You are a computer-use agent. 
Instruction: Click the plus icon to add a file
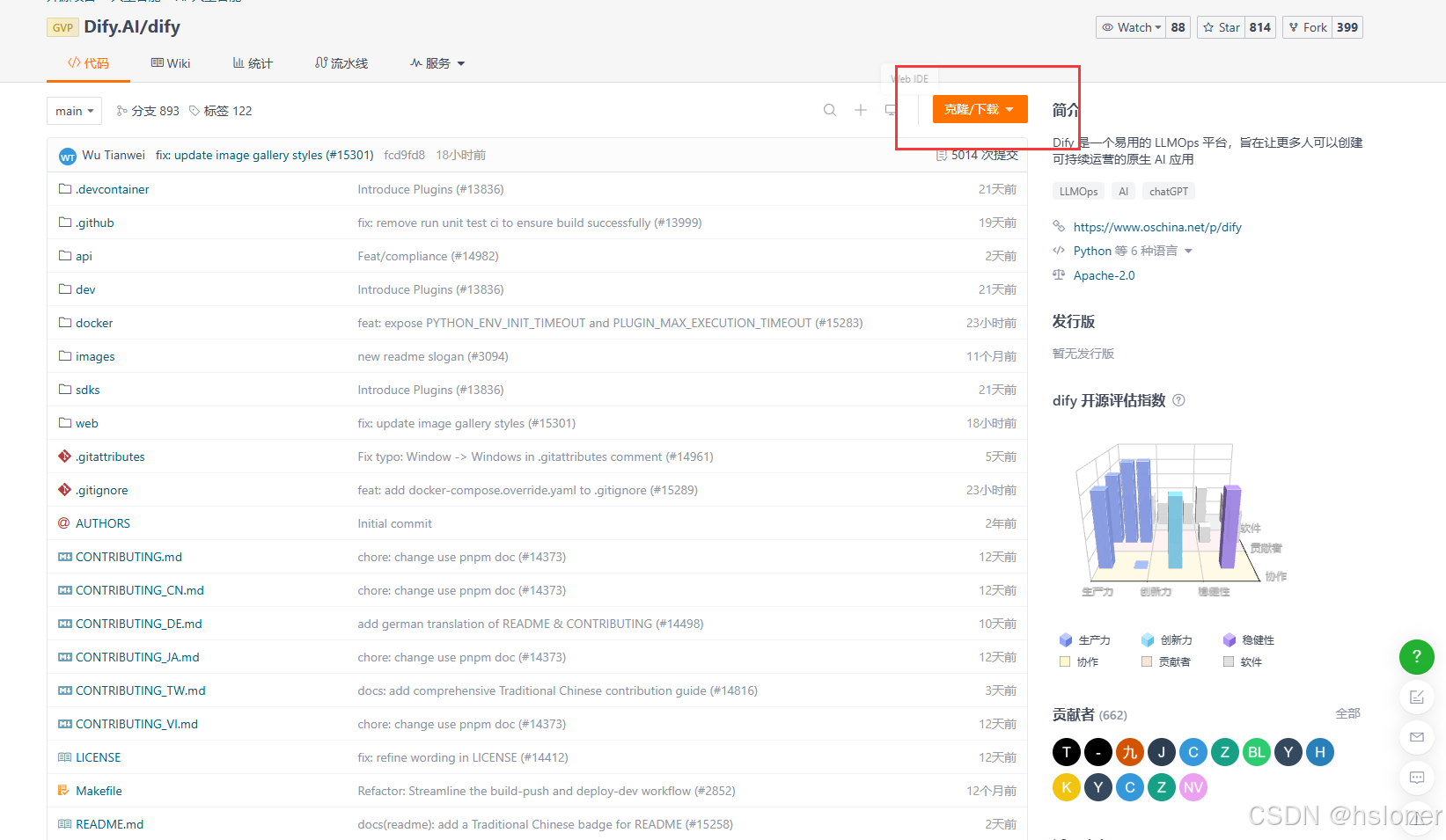tap(861, 110)
